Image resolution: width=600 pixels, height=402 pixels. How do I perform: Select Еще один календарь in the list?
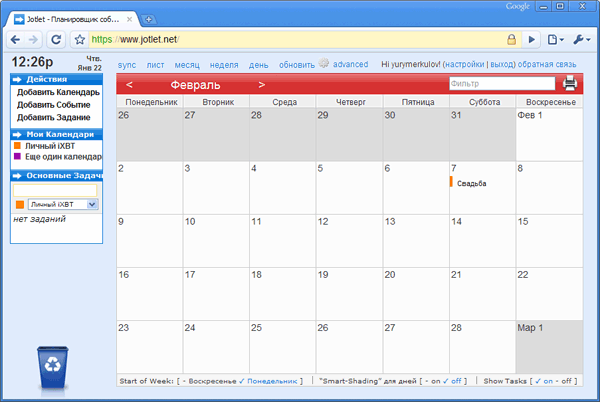tap(64, 156)
